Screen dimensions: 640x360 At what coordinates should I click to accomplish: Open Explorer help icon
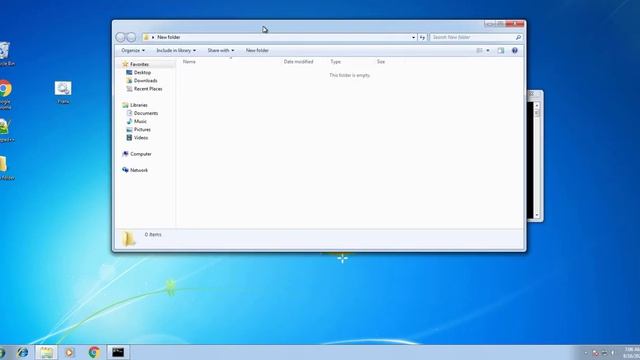coord(515,51)
